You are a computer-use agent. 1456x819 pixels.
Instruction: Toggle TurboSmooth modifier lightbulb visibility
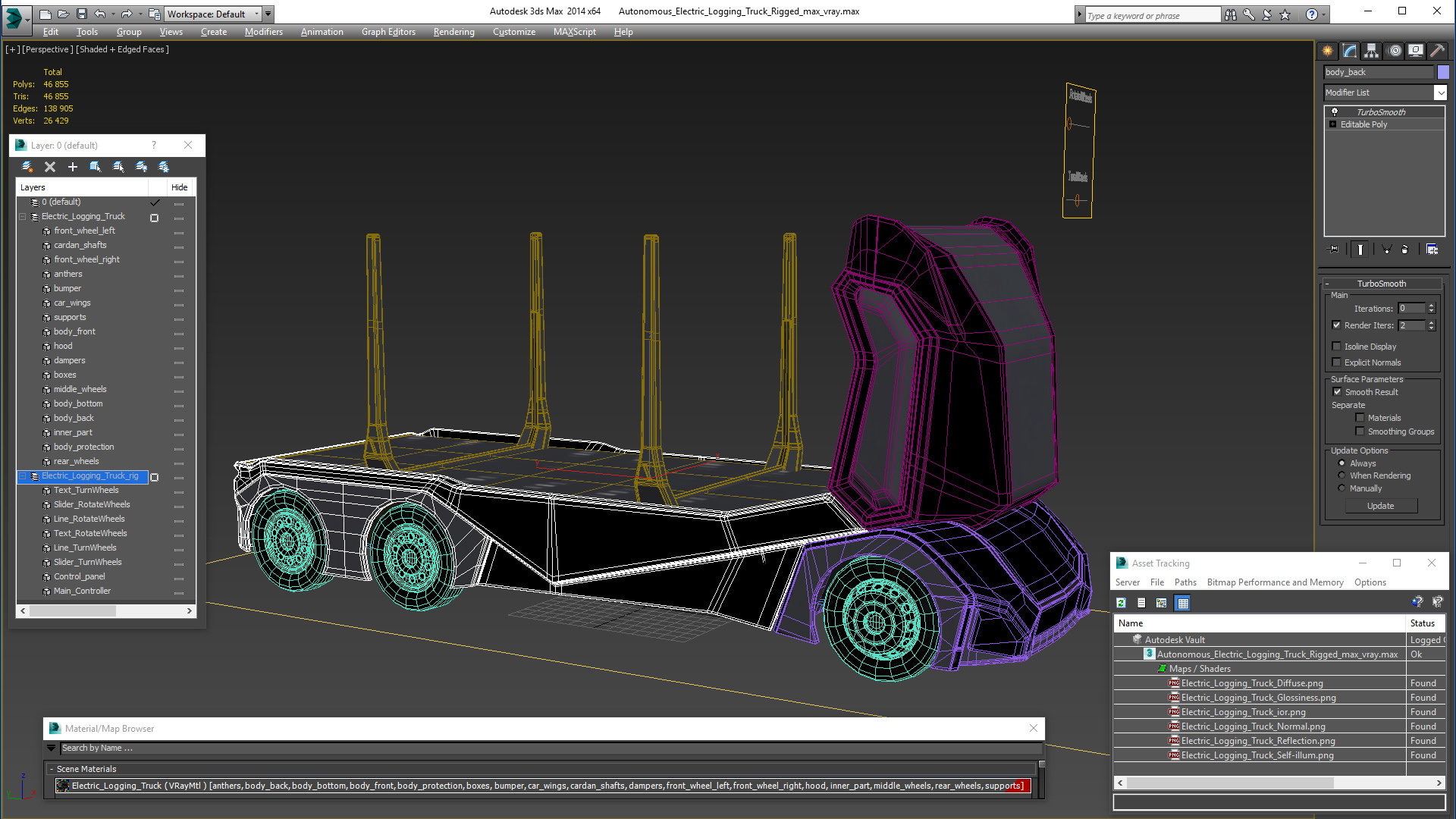(x=1335, y=112)
